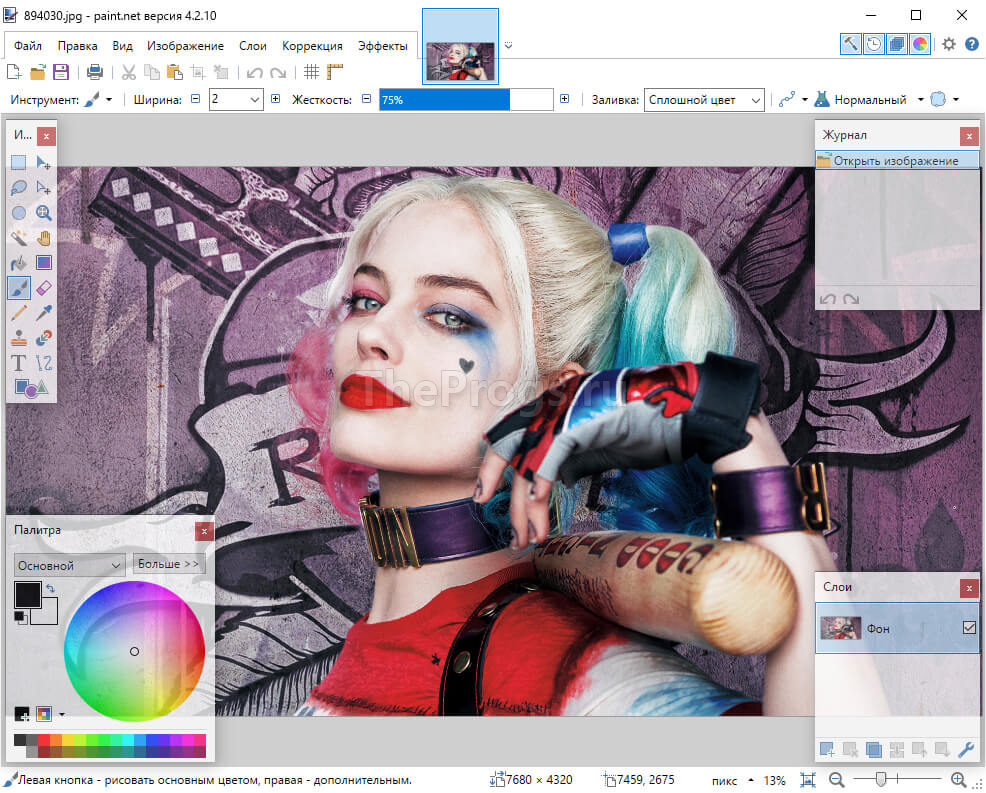The image size is (986, 793).
Task: Open the Заливка fill style dropdown
Action: click(704, 99)
